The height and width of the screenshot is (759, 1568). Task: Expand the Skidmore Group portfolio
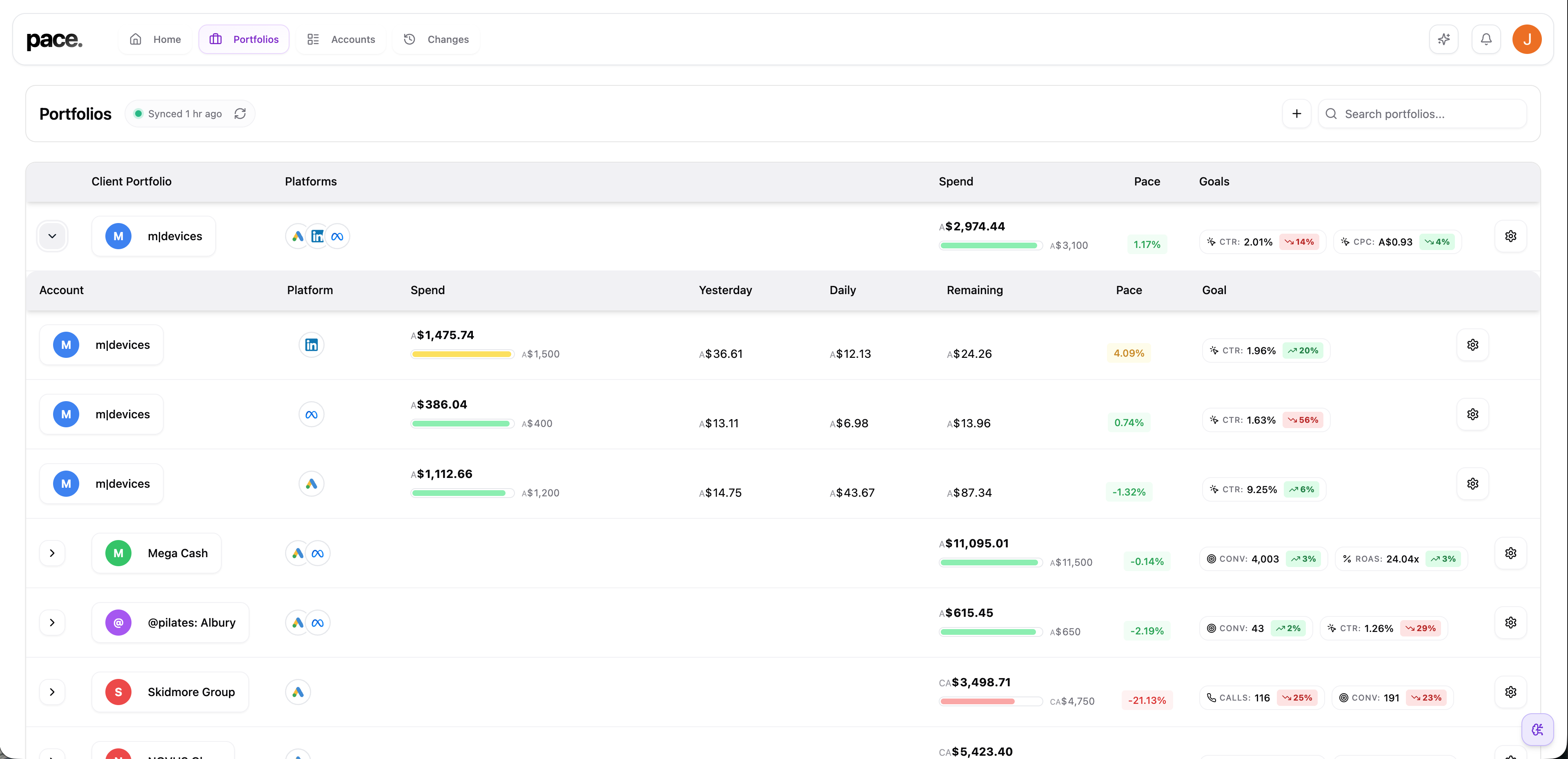tap(52, 692)
